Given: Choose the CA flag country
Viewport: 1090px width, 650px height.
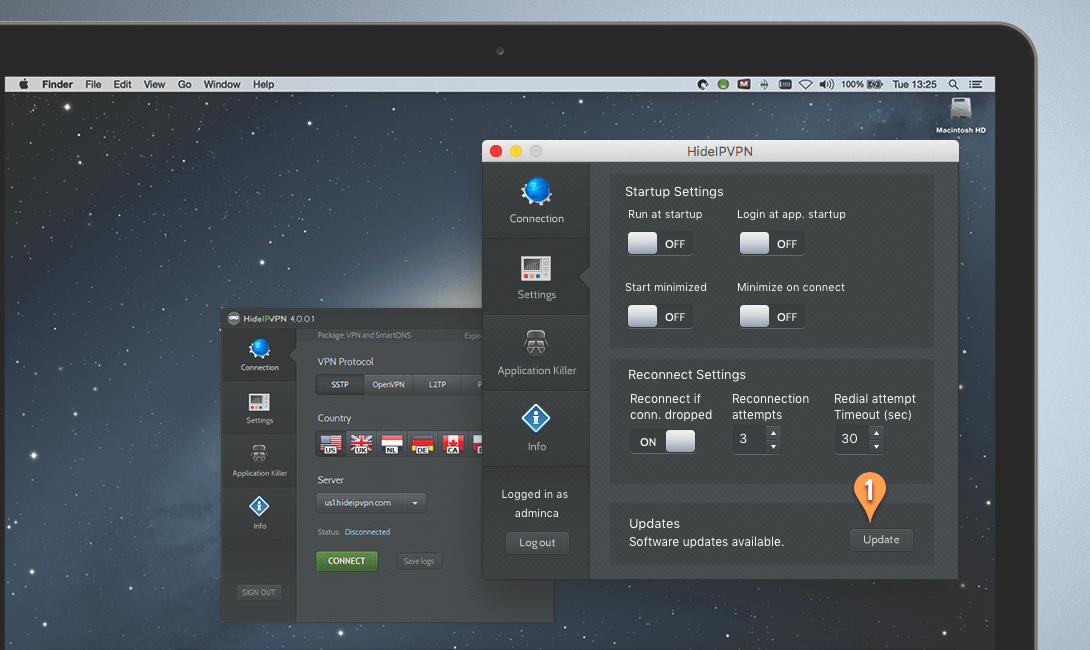Looking at the screenshot, I should click(453, 444).
